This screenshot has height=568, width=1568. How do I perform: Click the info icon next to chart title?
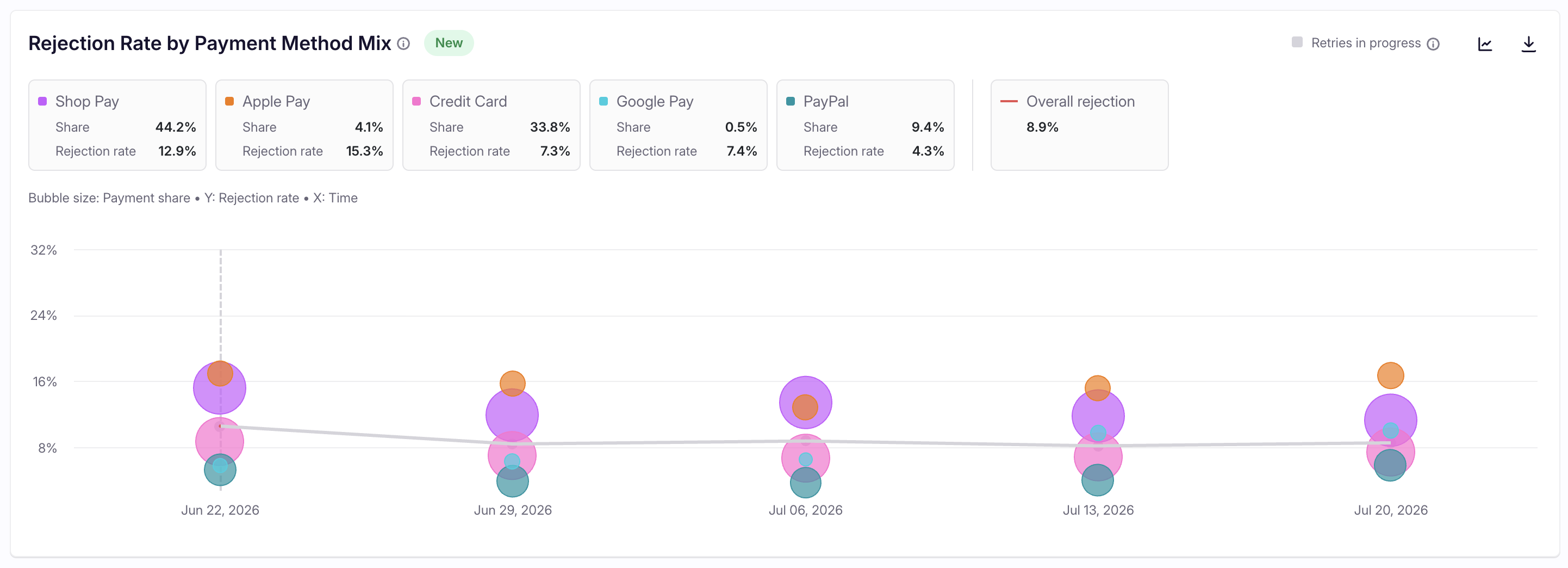[x=403, y=43]
